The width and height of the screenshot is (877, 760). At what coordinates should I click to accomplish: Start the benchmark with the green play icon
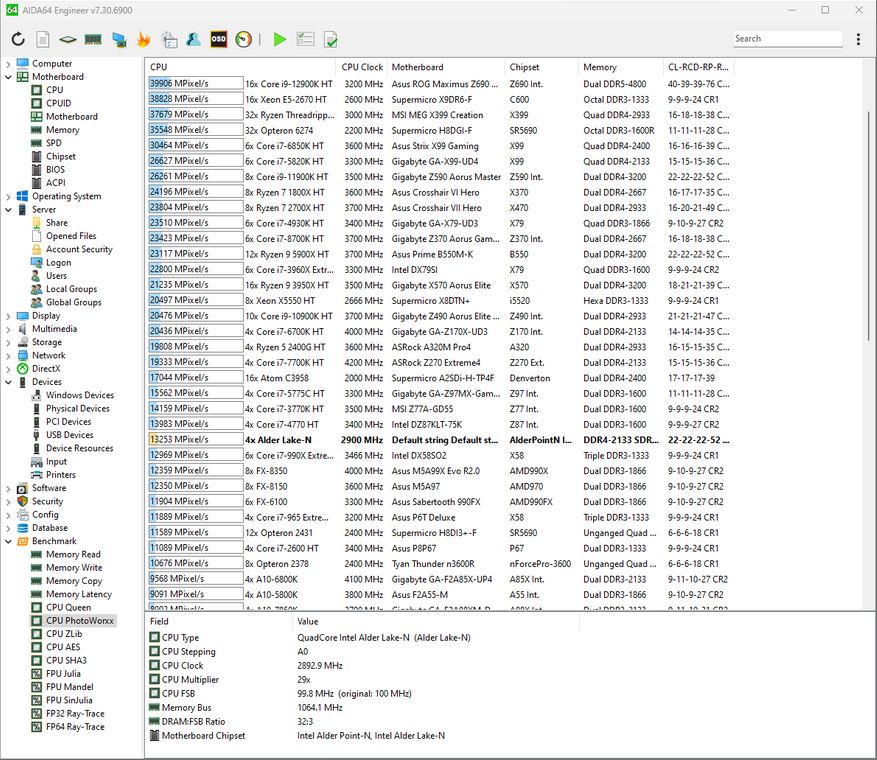[x=280, y=39]
